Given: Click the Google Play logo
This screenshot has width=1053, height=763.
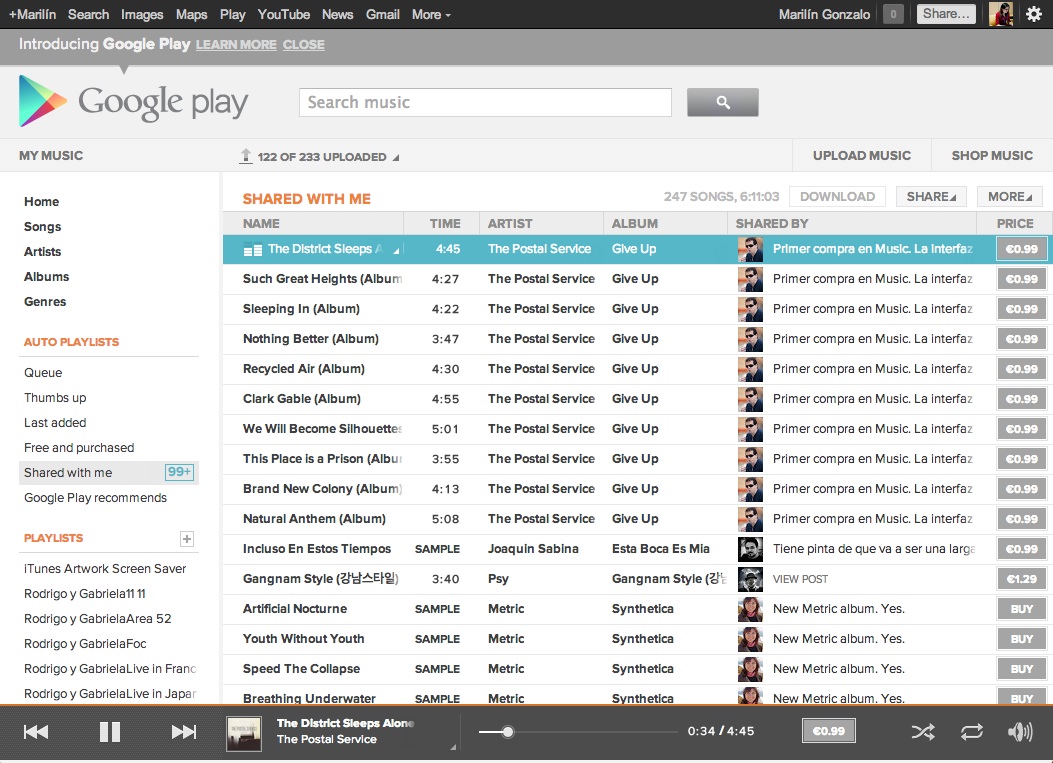Looking at the screenshot, I should (x=134, y=101).
